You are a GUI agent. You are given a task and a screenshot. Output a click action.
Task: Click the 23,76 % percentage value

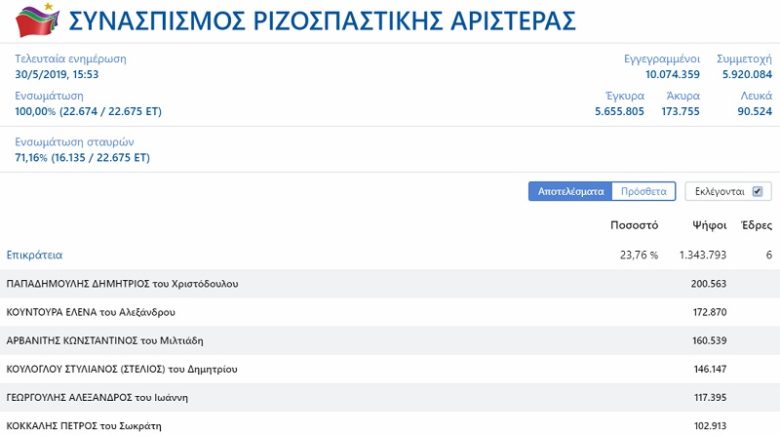coord(639,255)
